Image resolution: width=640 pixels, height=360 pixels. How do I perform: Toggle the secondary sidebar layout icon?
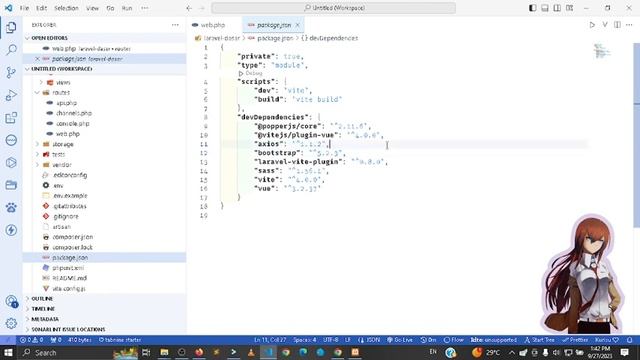point(557,8)
